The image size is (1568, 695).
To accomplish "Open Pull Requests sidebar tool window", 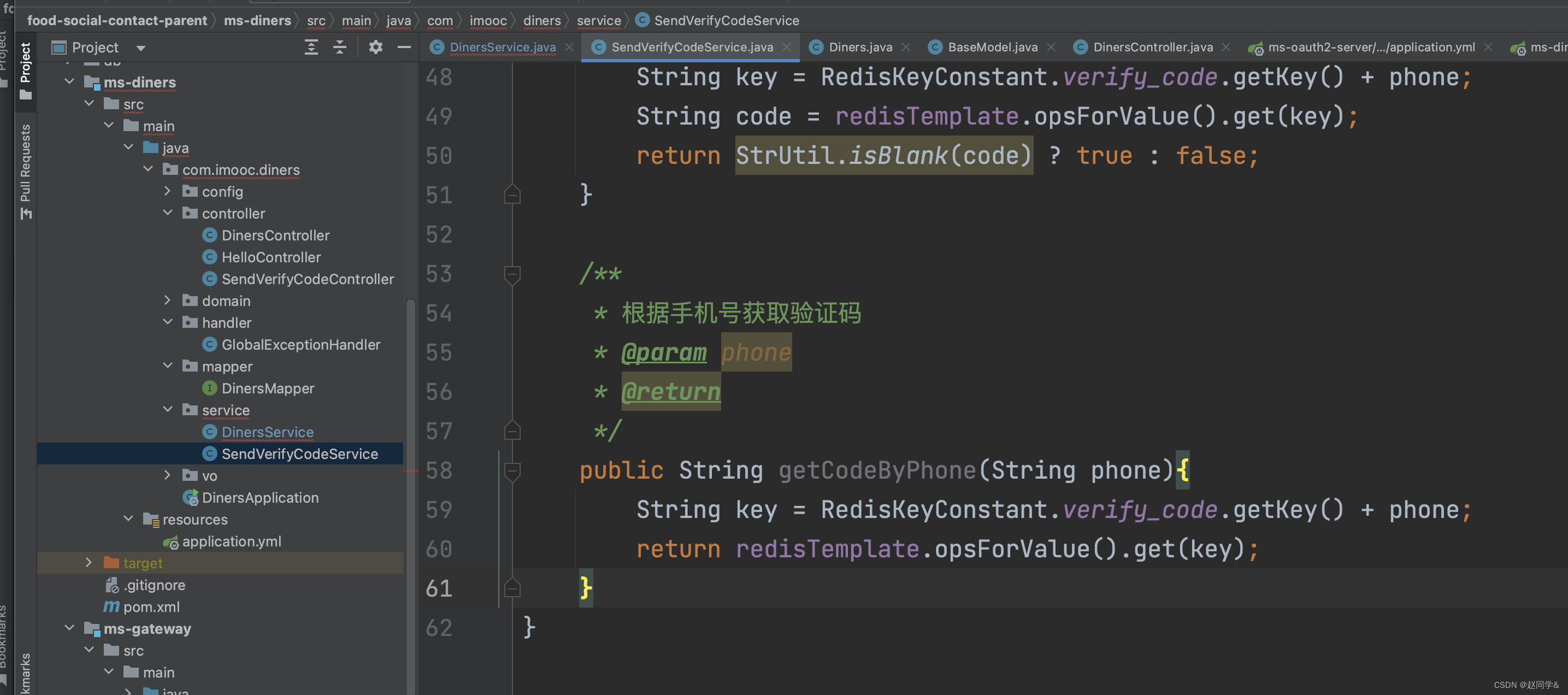I will (25, 171).
